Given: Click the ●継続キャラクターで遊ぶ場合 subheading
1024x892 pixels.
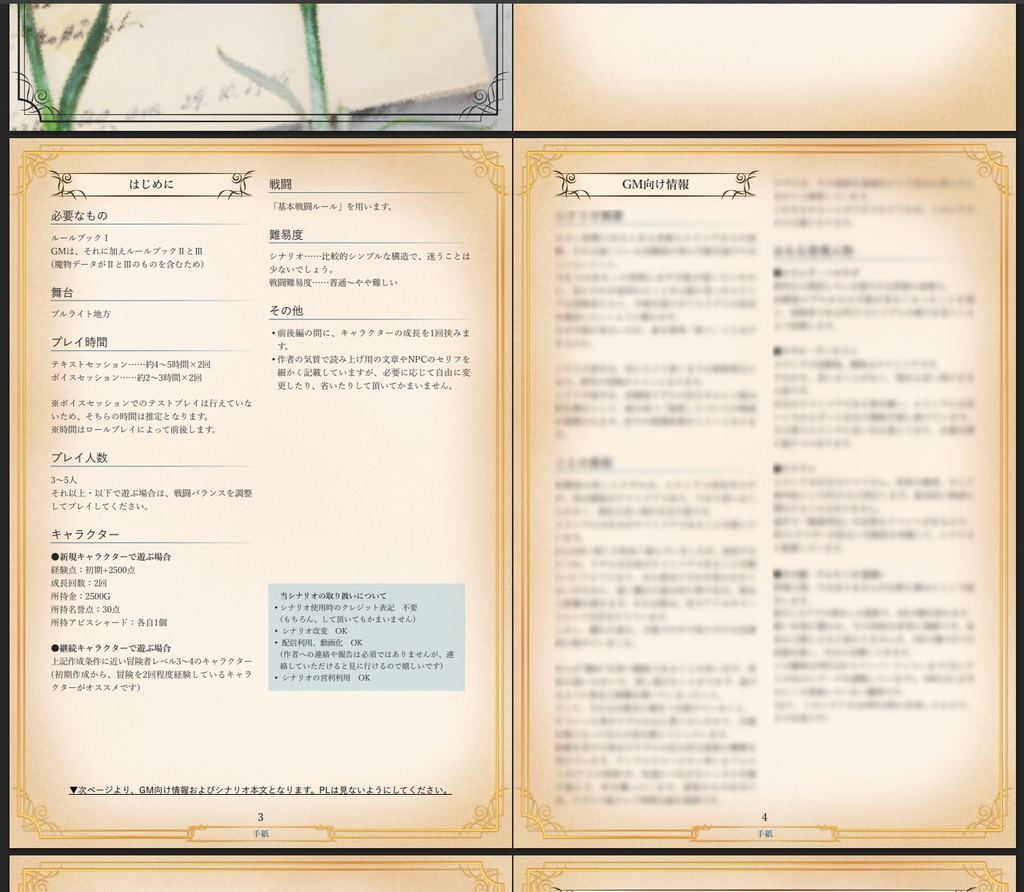Looking at the screenshot, I should [111, 648].
